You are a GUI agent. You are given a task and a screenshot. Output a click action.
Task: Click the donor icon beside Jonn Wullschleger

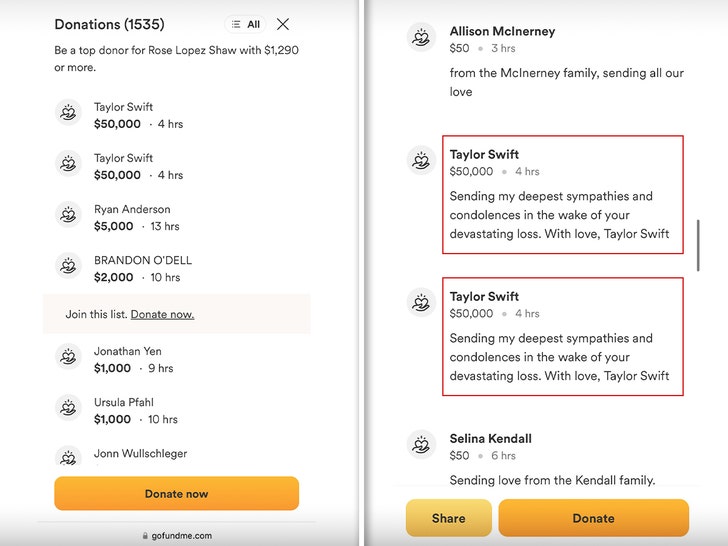pos(68,457)
